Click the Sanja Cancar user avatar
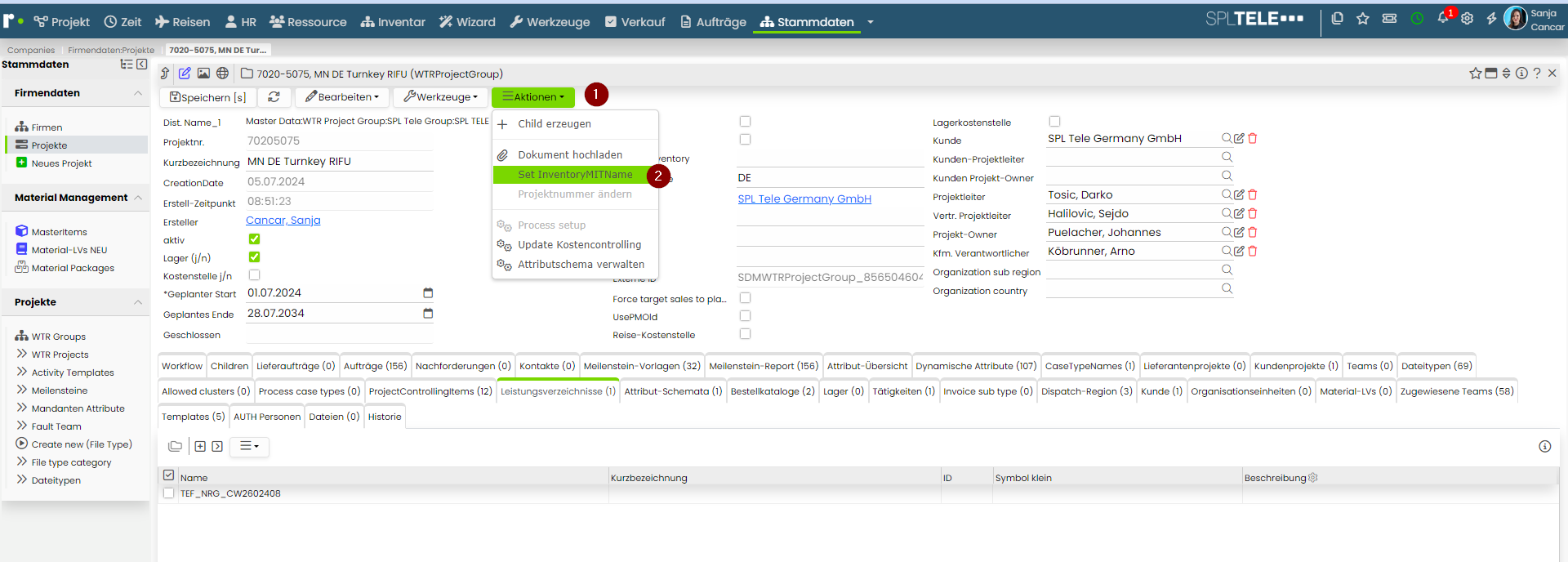This screenshot has height=562, width=1568. coord(1515,18)
